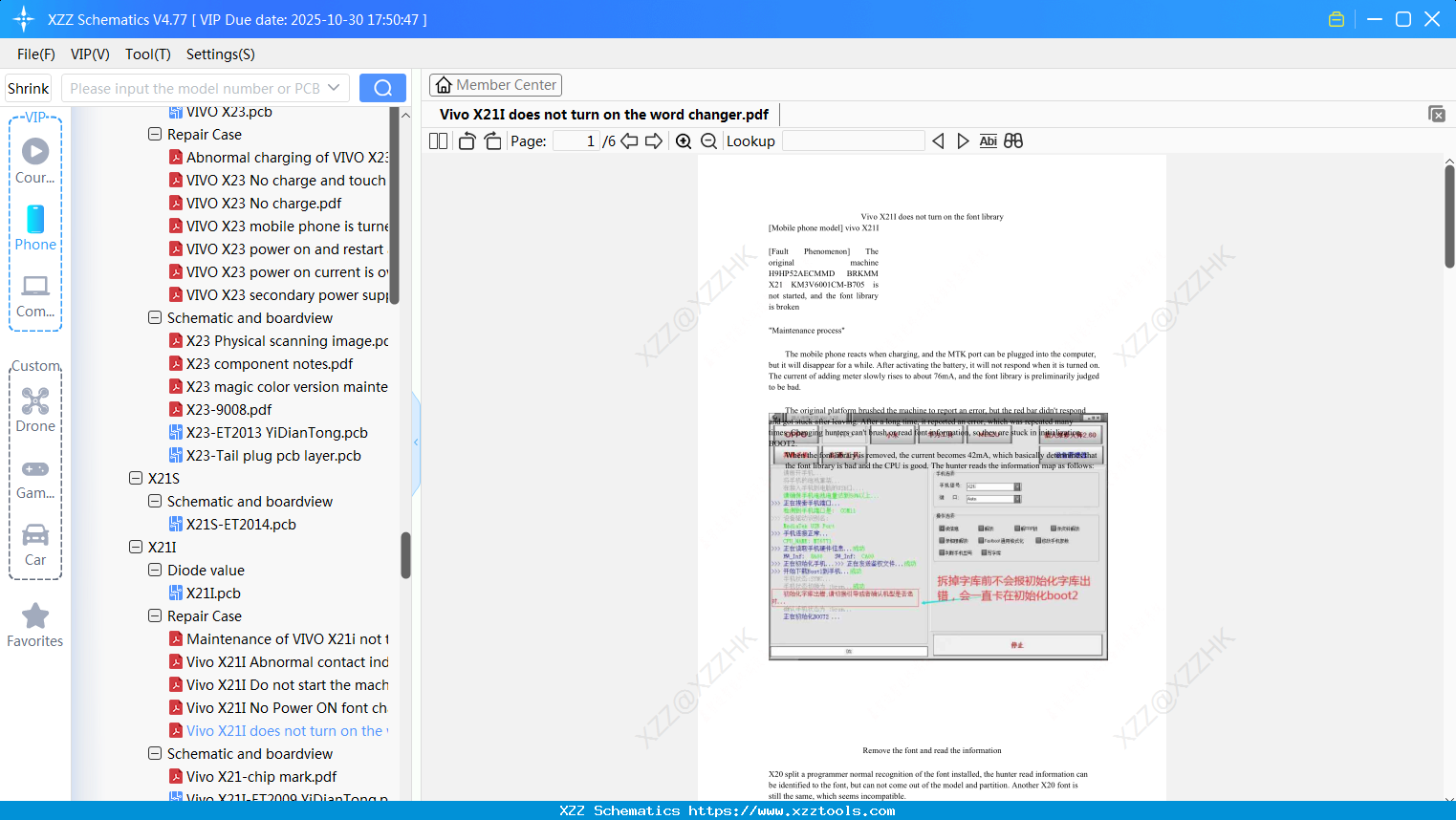Collapse the X21S tree node
The width and height of the screenshot is (1456, 820).
pos(136,479)
